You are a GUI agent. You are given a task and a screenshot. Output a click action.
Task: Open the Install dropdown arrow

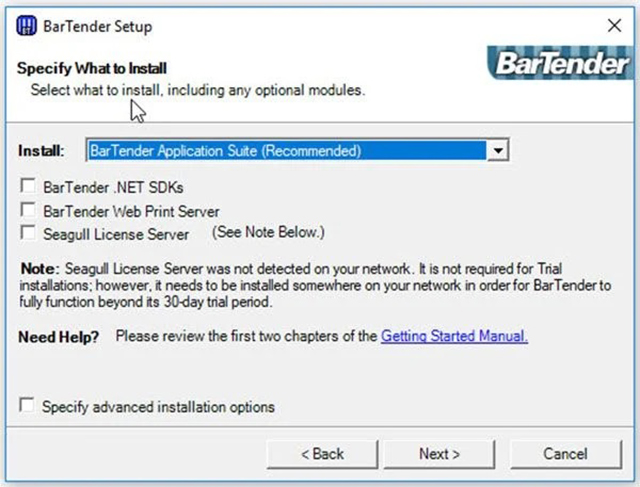(x=498, y=150)
